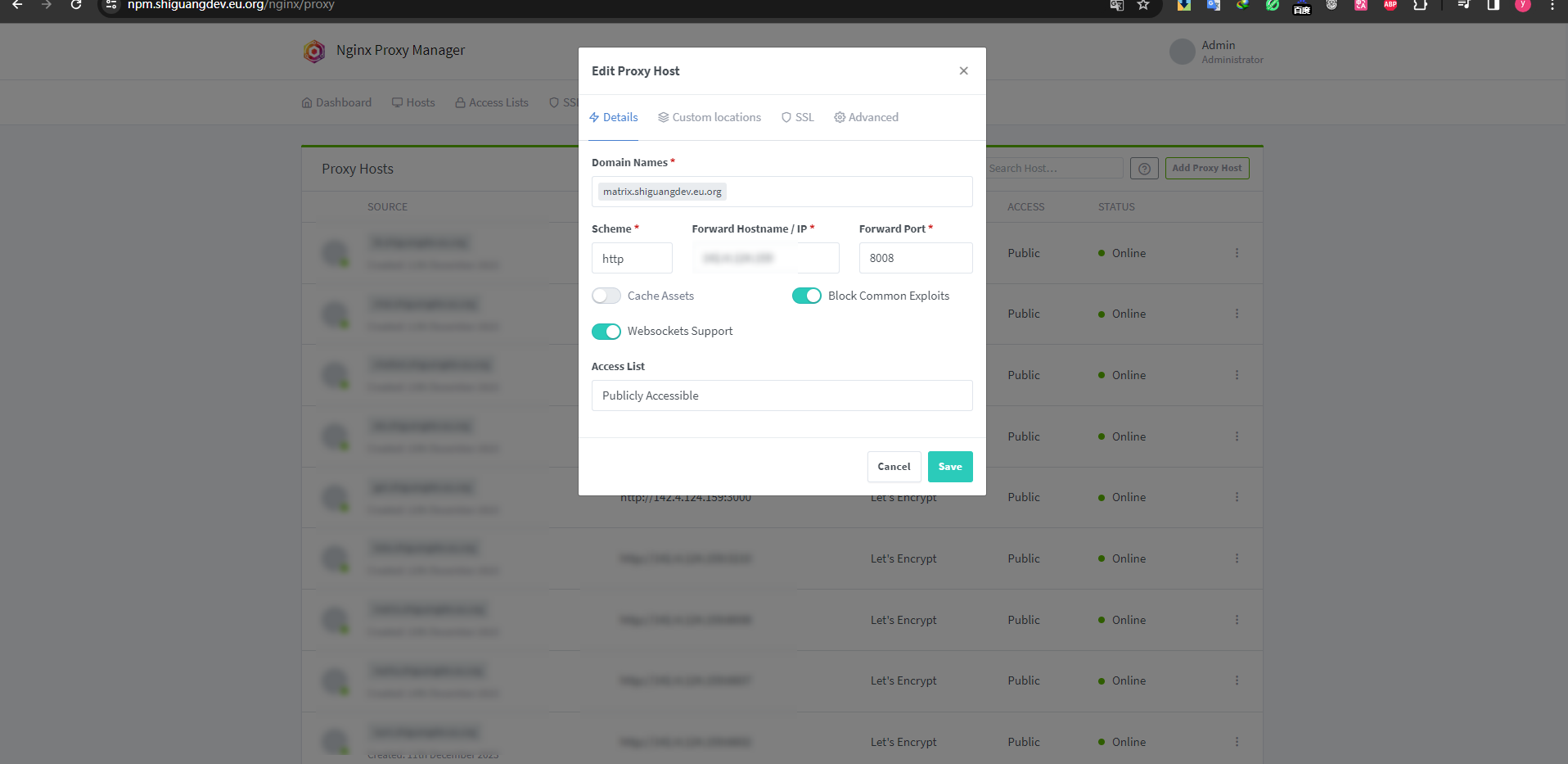Open the Advanced tab
This screenshot has width=1568, height=764.
coord(866,118)
